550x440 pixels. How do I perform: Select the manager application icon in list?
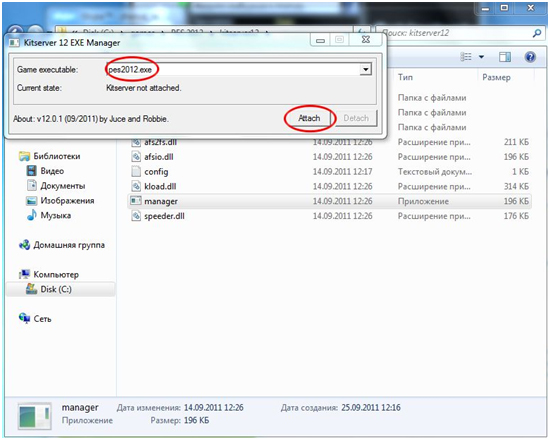pyautogui.click(x=136, y=201)
